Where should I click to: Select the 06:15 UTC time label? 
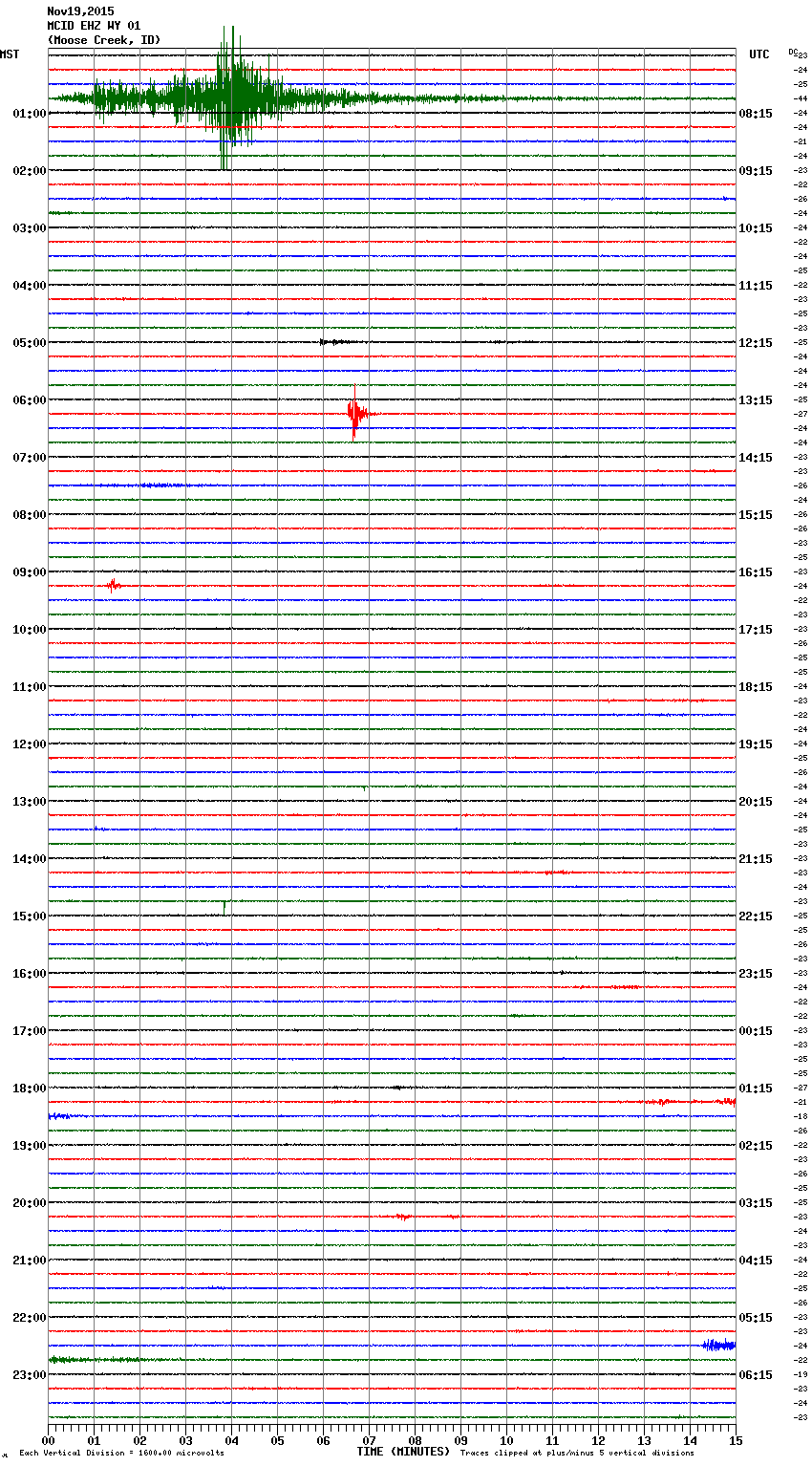756,1375
